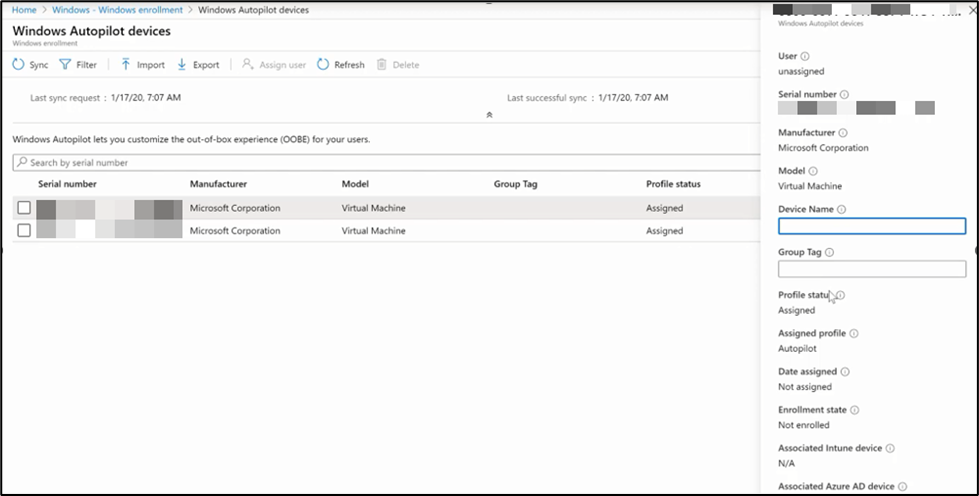979x496 pixels.
Task: Click the Refresh circular arrow icon
Action: click(323, 64)
